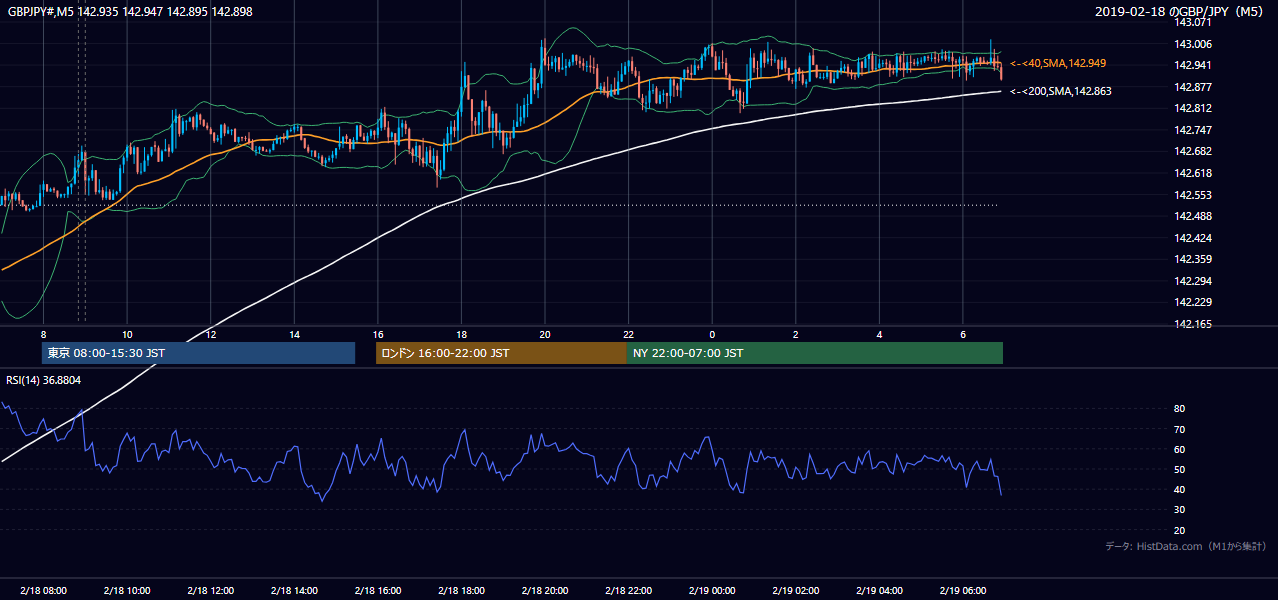Click bottom date label 2/19 06:00
This screenshot has width=1278, height=600.
pos(963,590)
